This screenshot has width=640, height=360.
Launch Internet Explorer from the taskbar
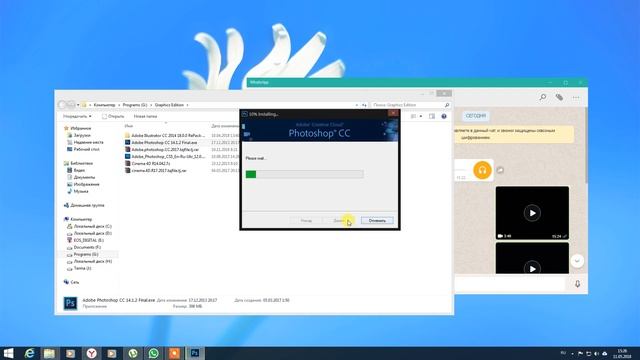click(29, 353)
